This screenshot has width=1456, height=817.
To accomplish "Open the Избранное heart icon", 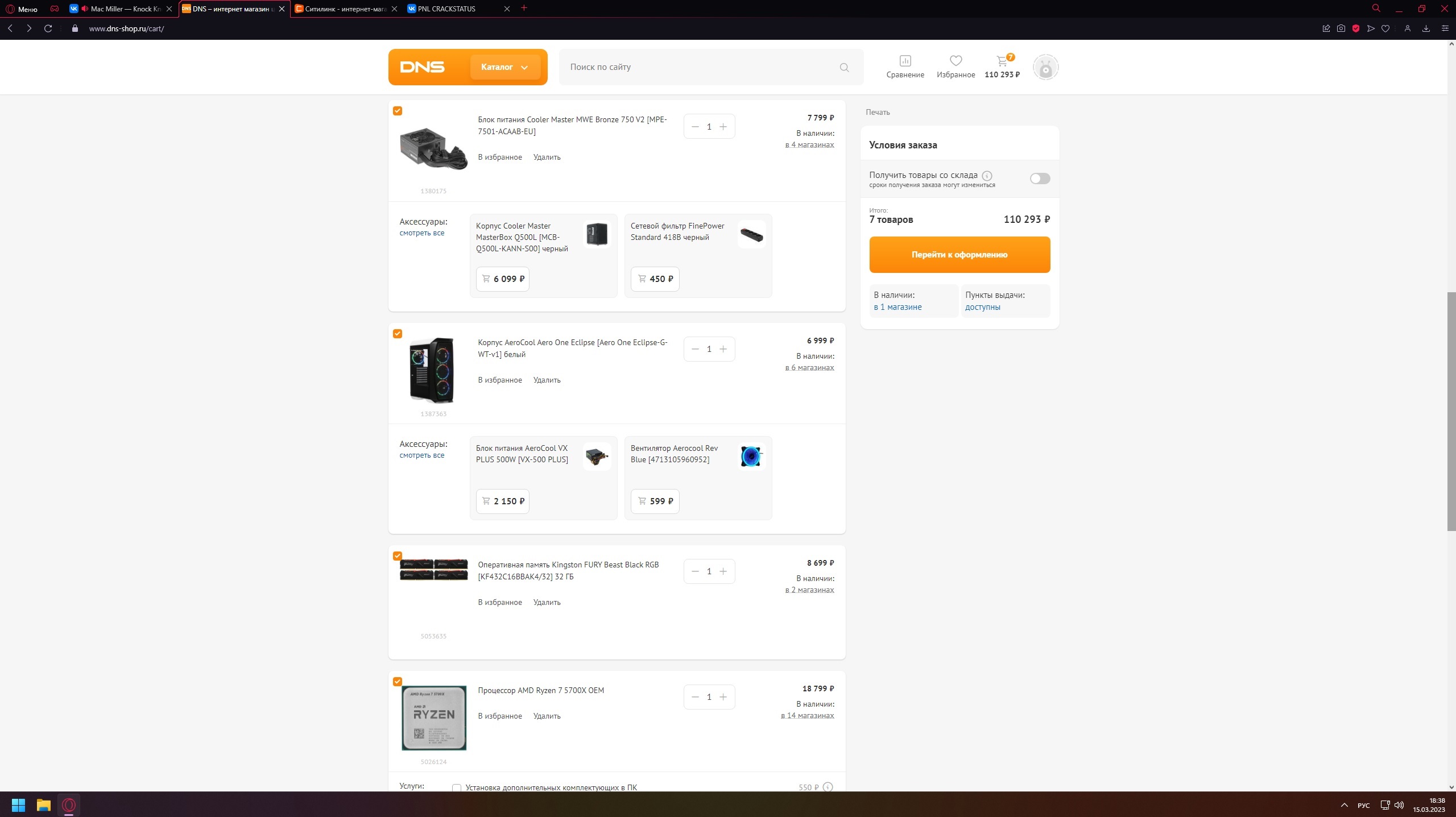I will click(955, 61).
